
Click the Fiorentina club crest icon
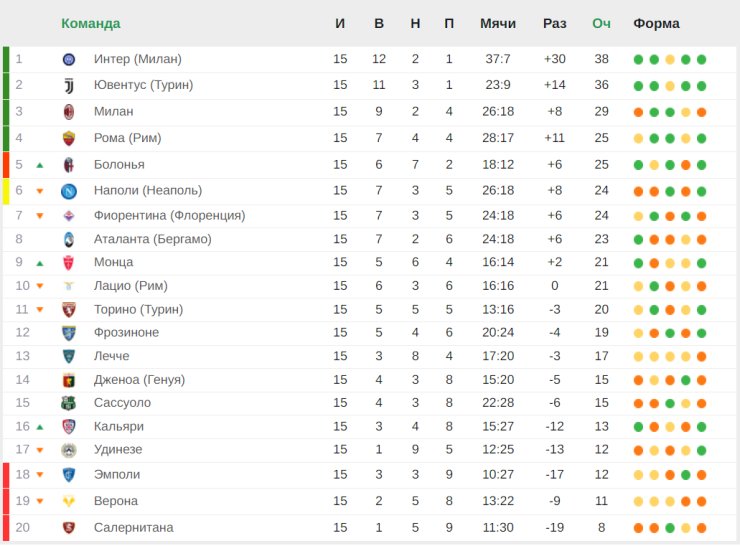coord(69,215)
